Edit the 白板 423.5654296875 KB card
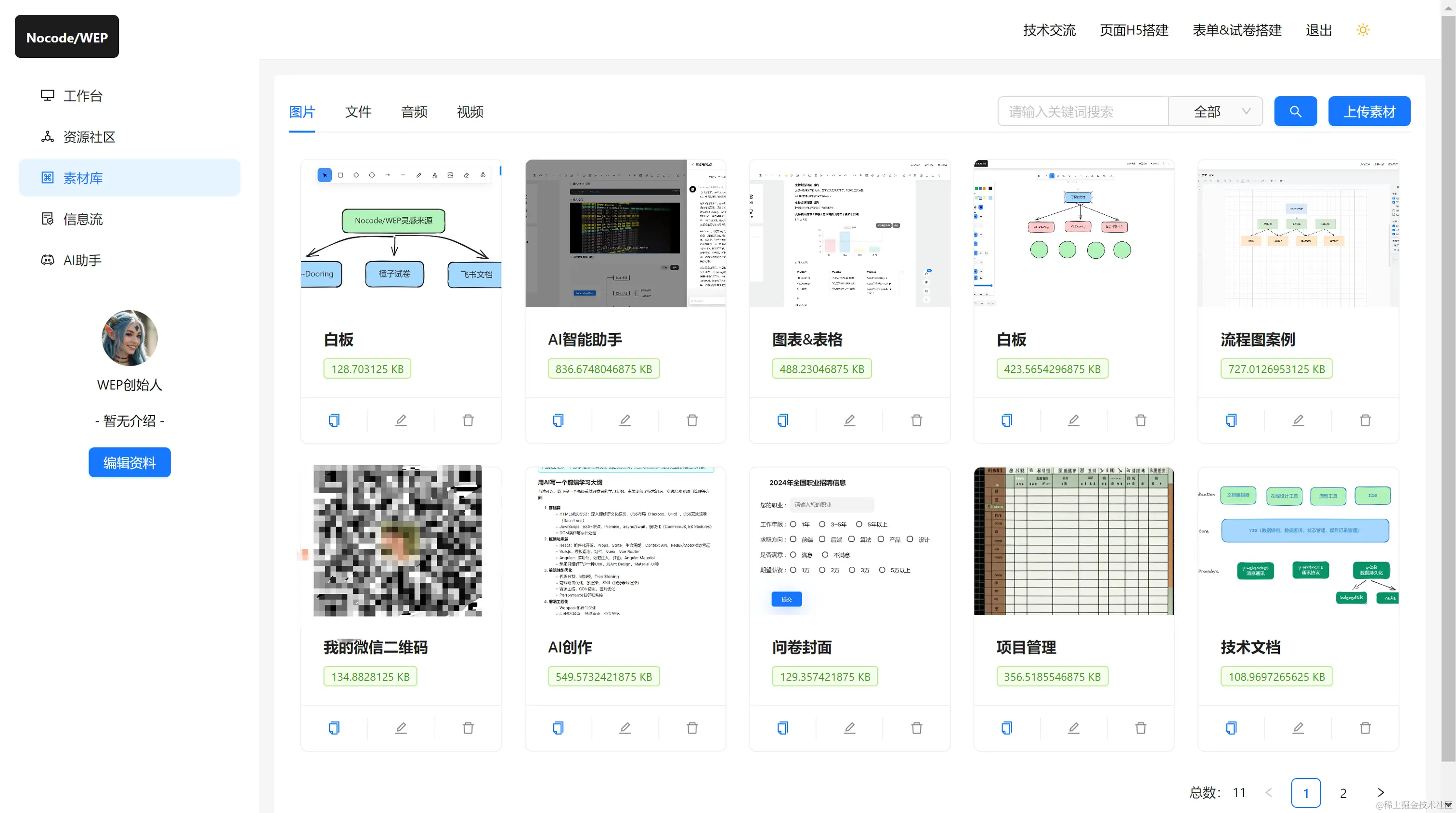1456x813 pixels. point(1074,420)
